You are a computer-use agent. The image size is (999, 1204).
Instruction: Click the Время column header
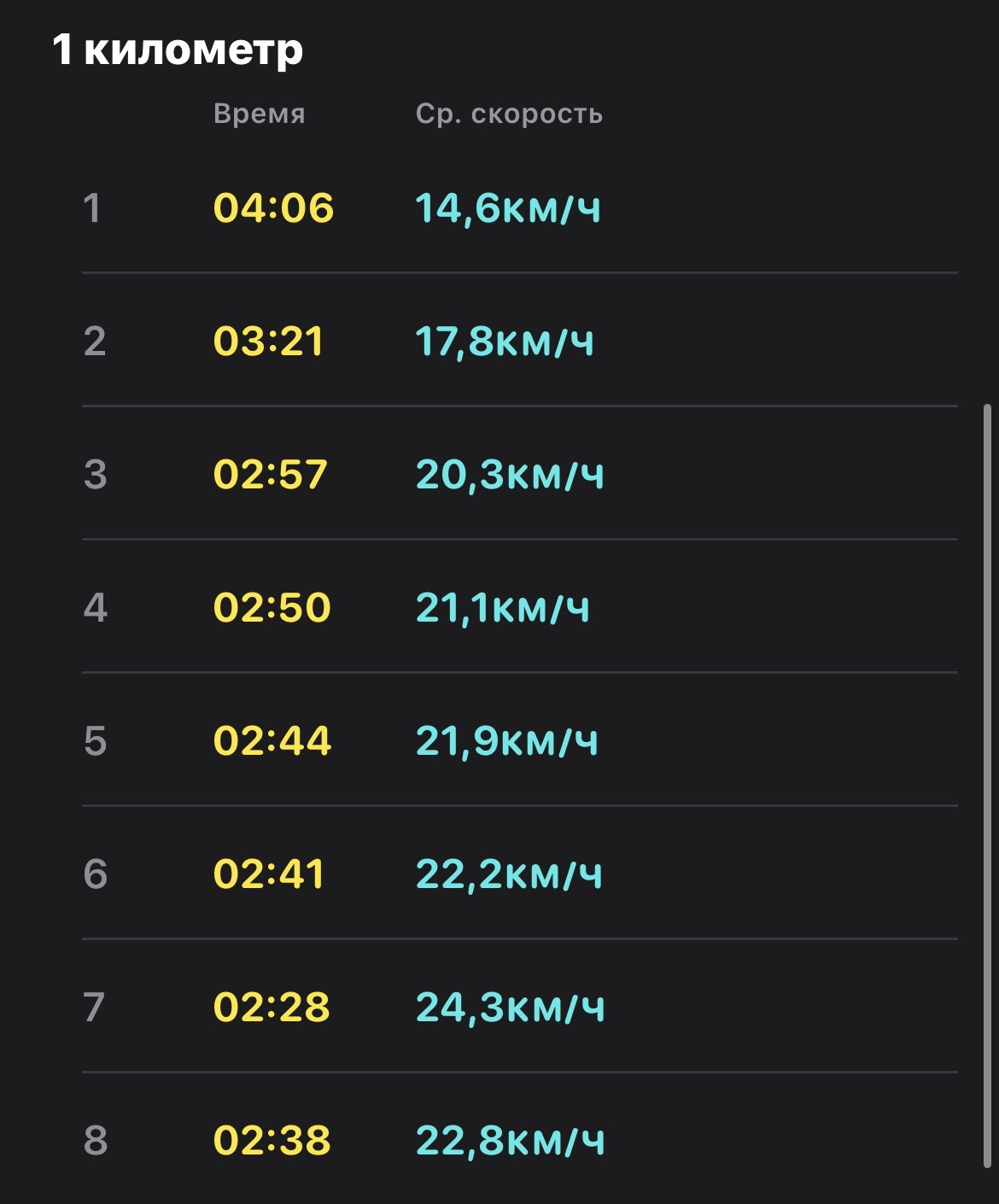260,114
